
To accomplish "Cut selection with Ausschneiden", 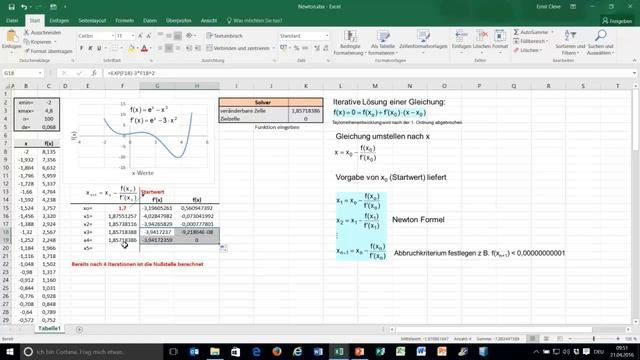I will (x=42, y=32).
